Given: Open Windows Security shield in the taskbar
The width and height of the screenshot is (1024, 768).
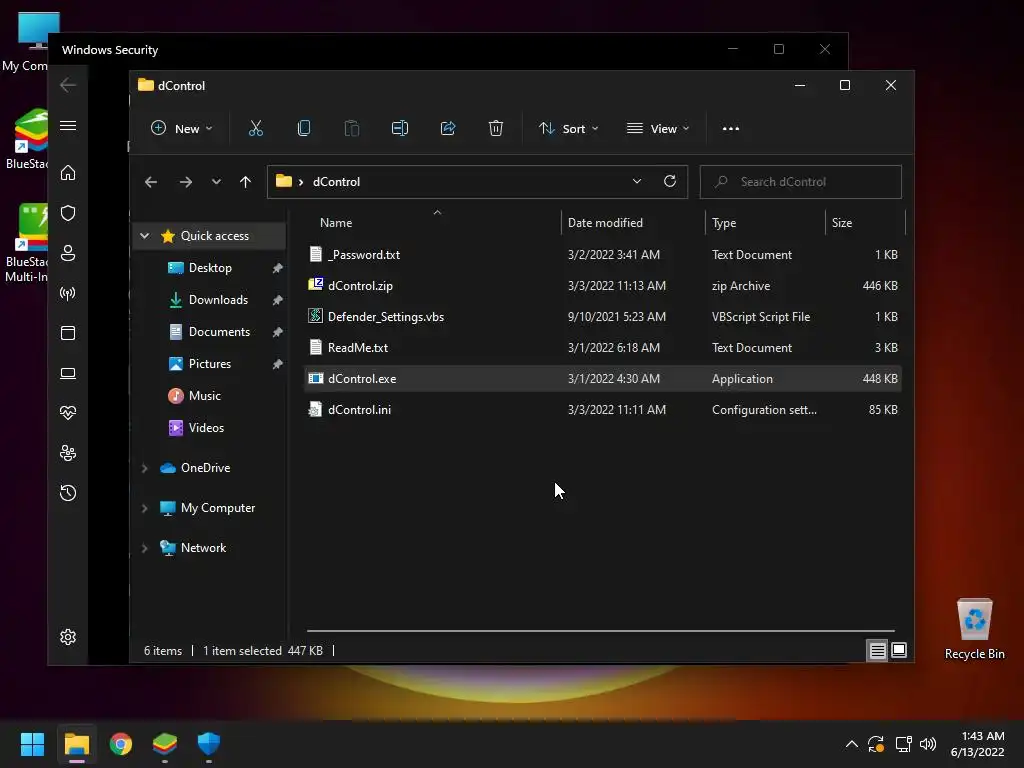Looking at the screenshot, I should [209, 744].
